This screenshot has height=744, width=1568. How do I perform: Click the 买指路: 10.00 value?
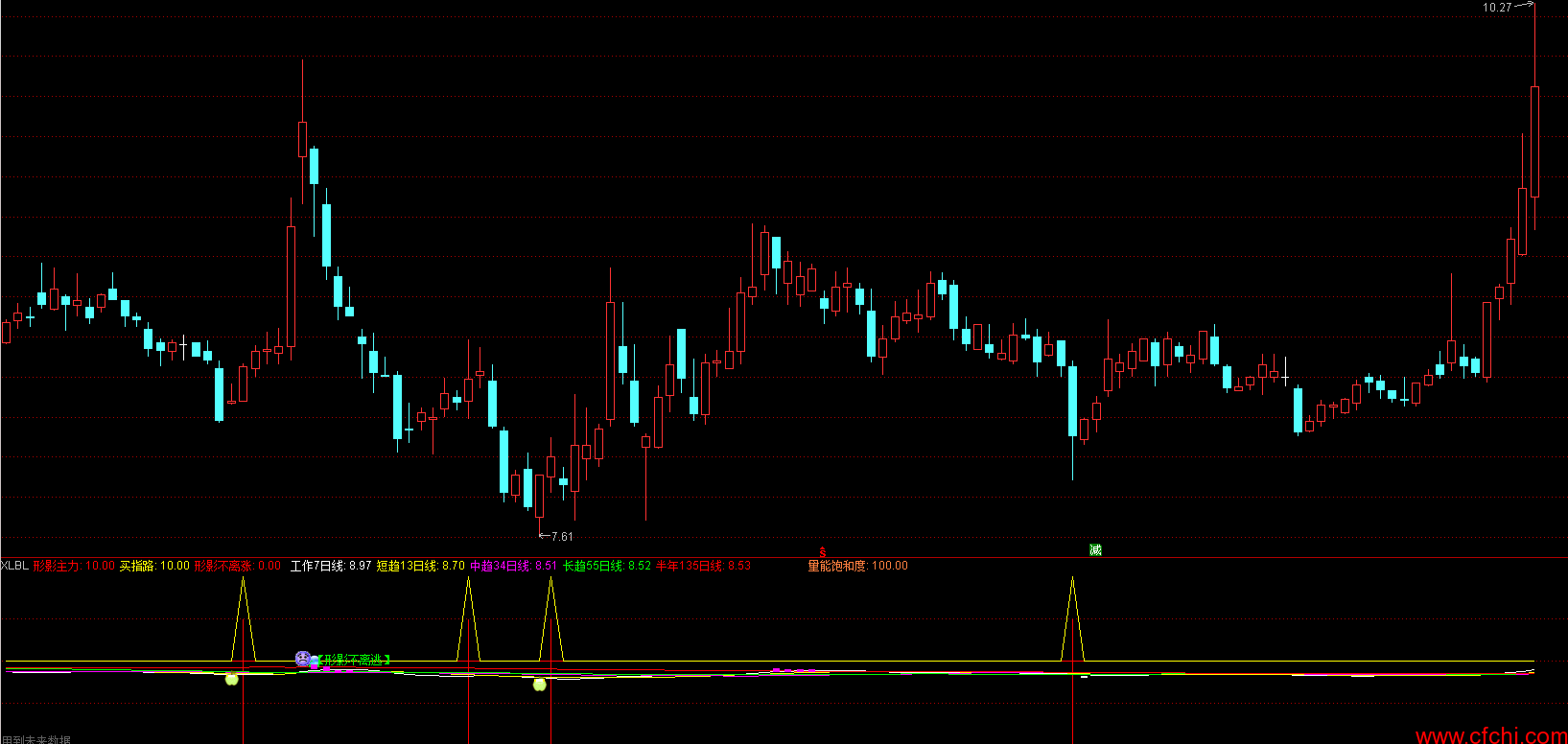click(154, 566)
